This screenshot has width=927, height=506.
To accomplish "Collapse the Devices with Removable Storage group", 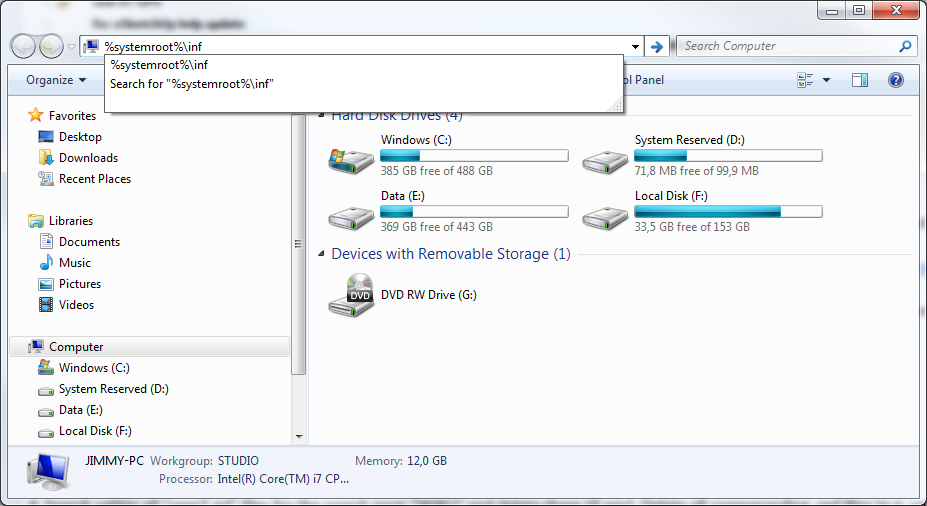I will click(322, 254).
